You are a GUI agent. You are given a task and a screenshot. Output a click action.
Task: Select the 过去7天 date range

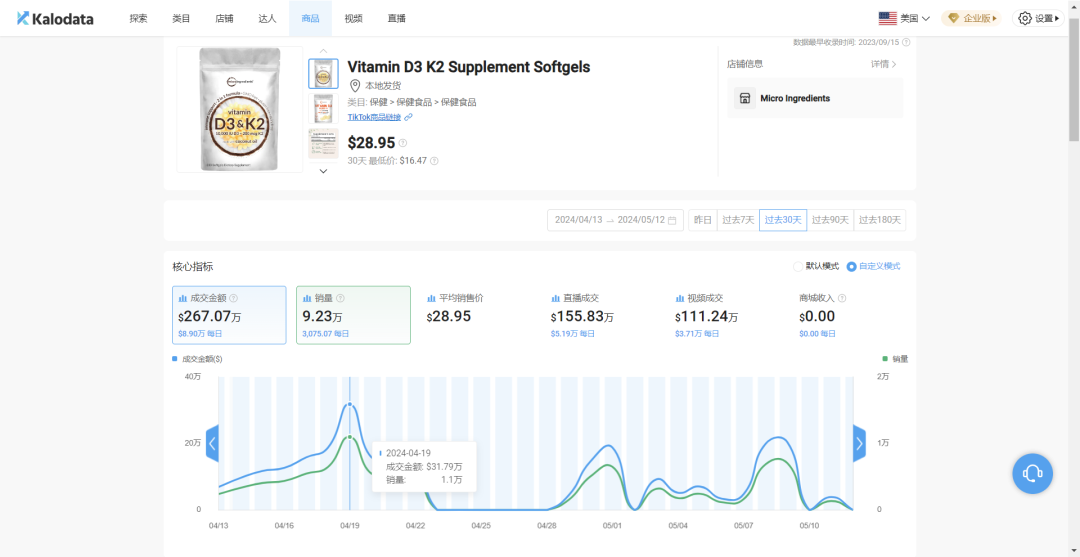point(738,220)
